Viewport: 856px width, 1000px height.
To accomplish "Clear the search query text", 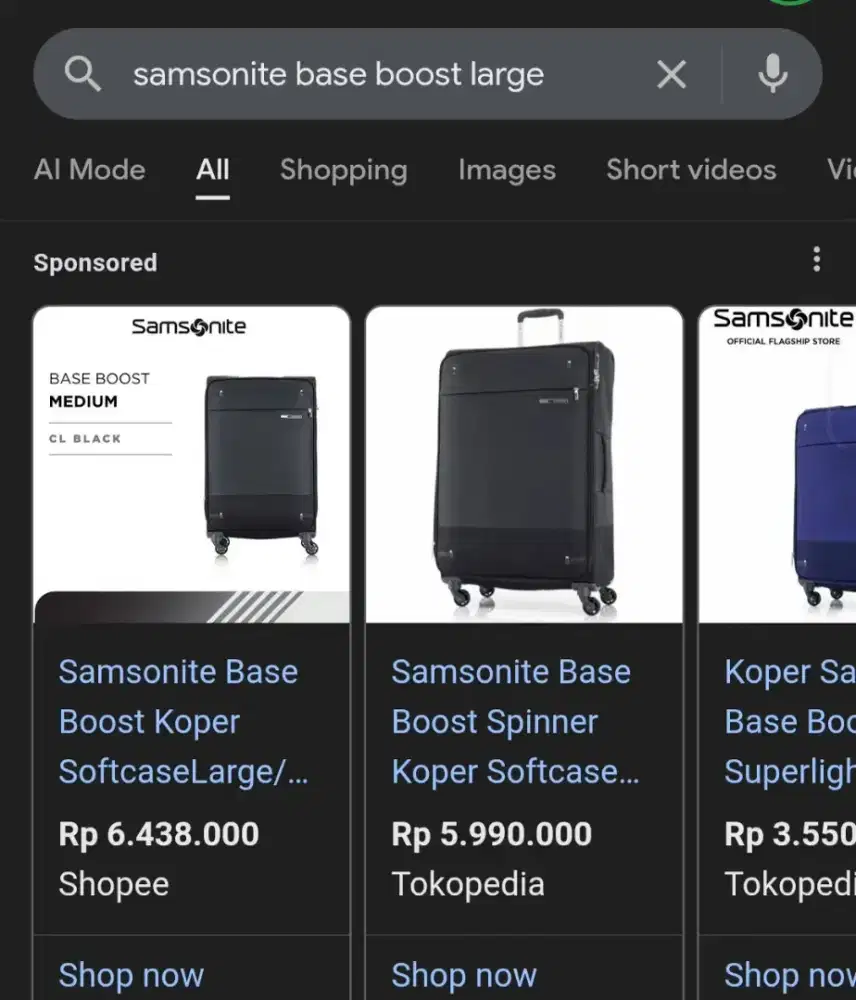I will pos(671,74).
